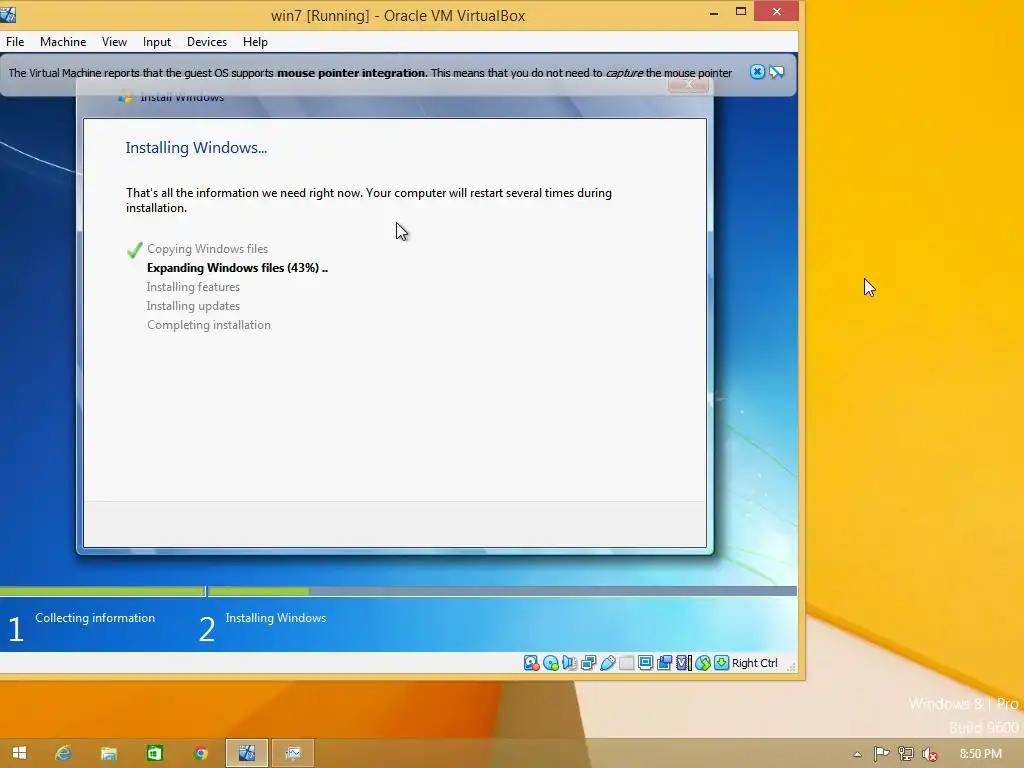The image size is (1024, 768).
Task: Click the 'Completing installation' step
Action: point(209,325)
